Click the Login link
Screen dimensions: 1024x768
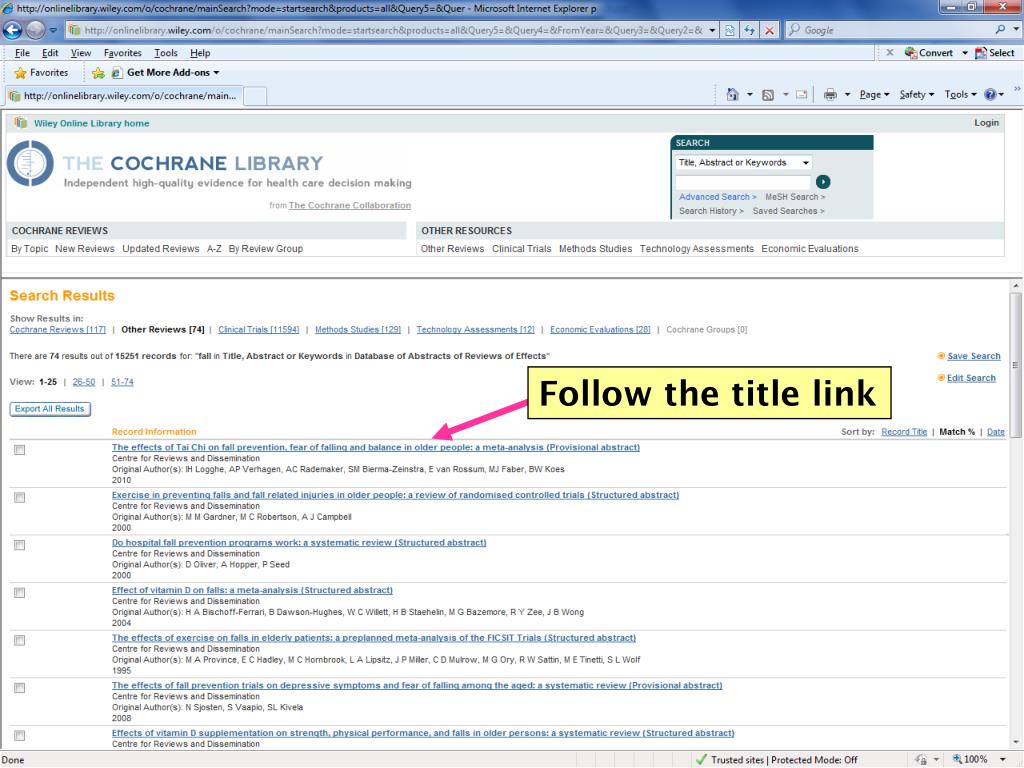(x=986, y=123)
